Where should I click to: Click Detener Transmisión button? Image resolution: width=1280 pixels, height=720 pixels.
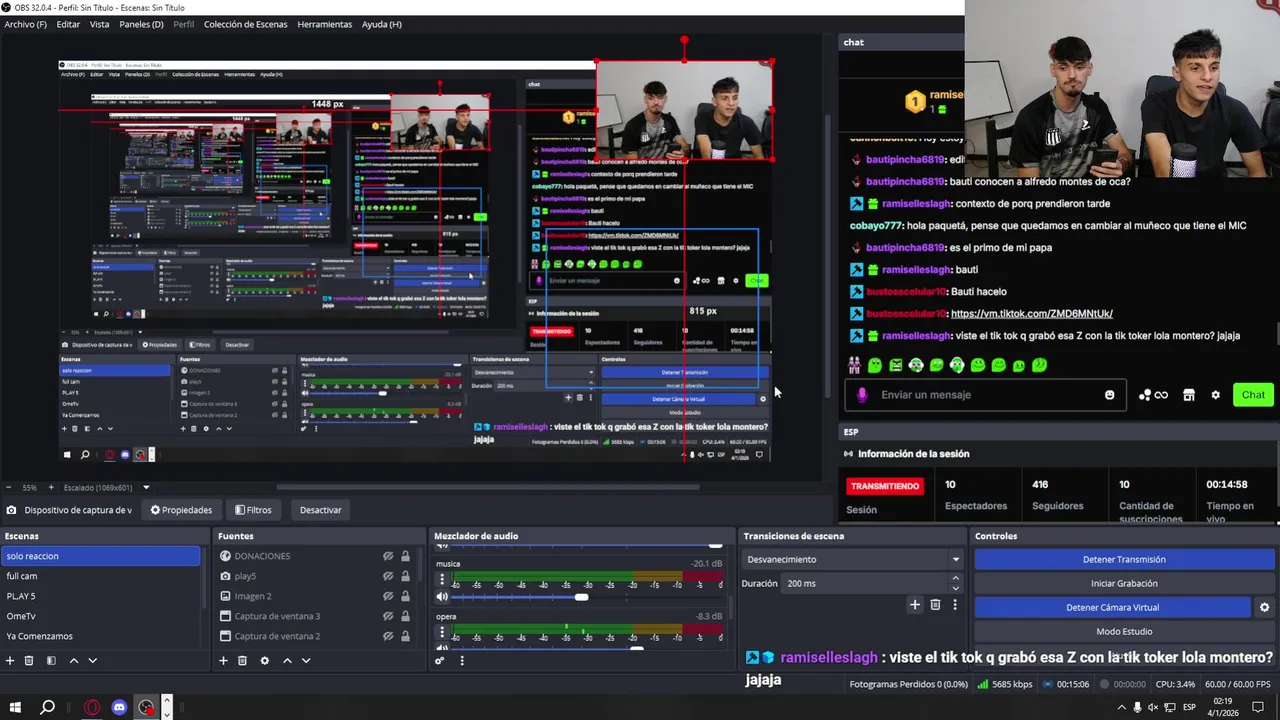click(x=1124, y=559)
